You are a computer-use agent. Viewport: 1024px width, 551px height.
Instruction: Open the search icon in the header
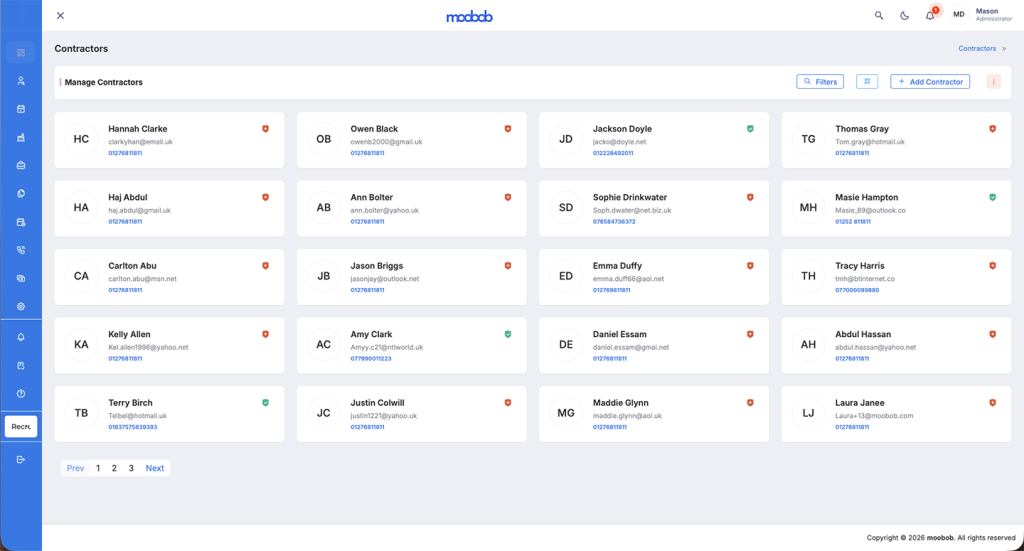click(879, 16)
